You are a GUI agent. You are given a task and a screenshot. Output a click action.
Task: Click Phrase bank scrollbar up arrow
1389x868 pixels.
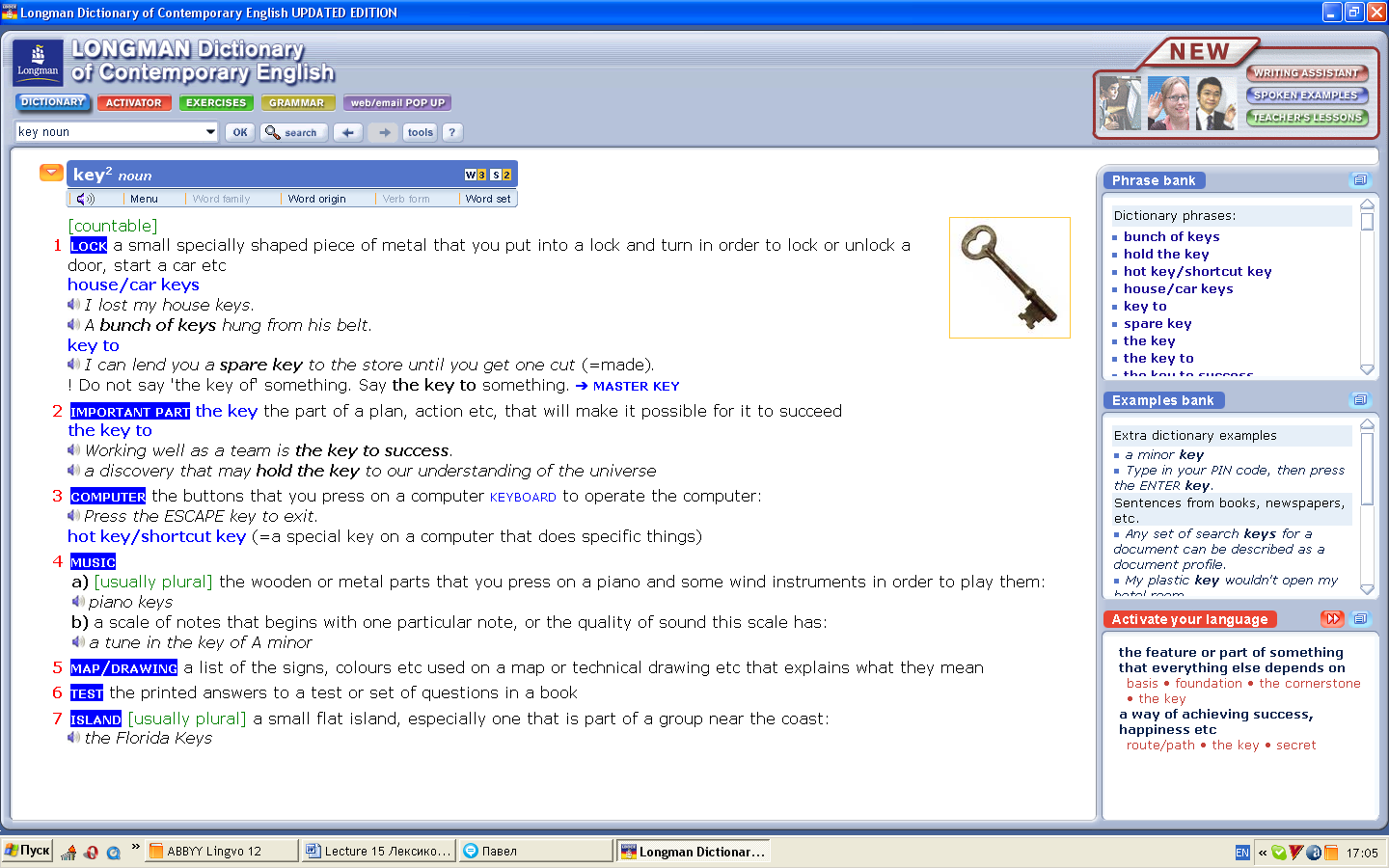coord(1367,203)
